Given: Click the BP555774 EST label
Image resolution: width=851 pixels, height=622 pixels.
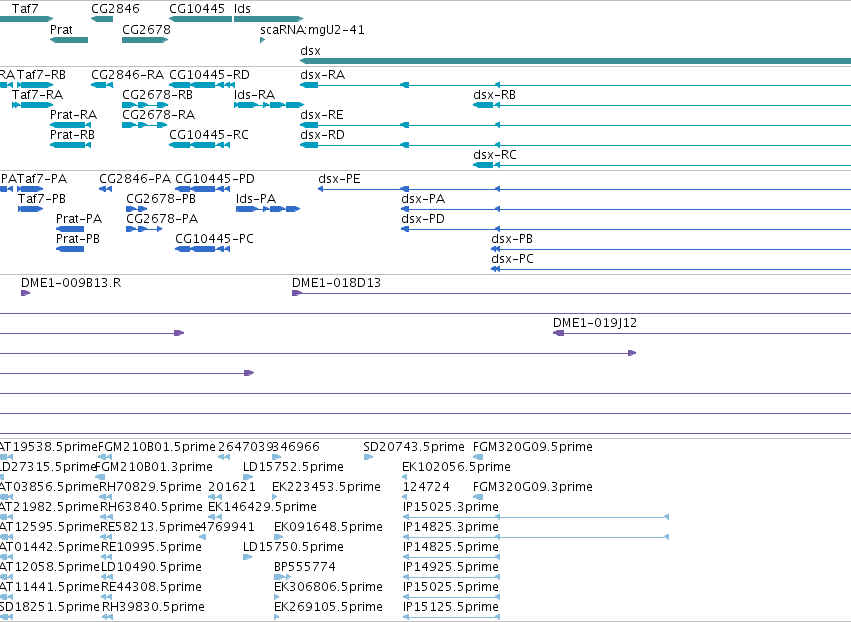Looking at the screenshot, I should 305,567.
